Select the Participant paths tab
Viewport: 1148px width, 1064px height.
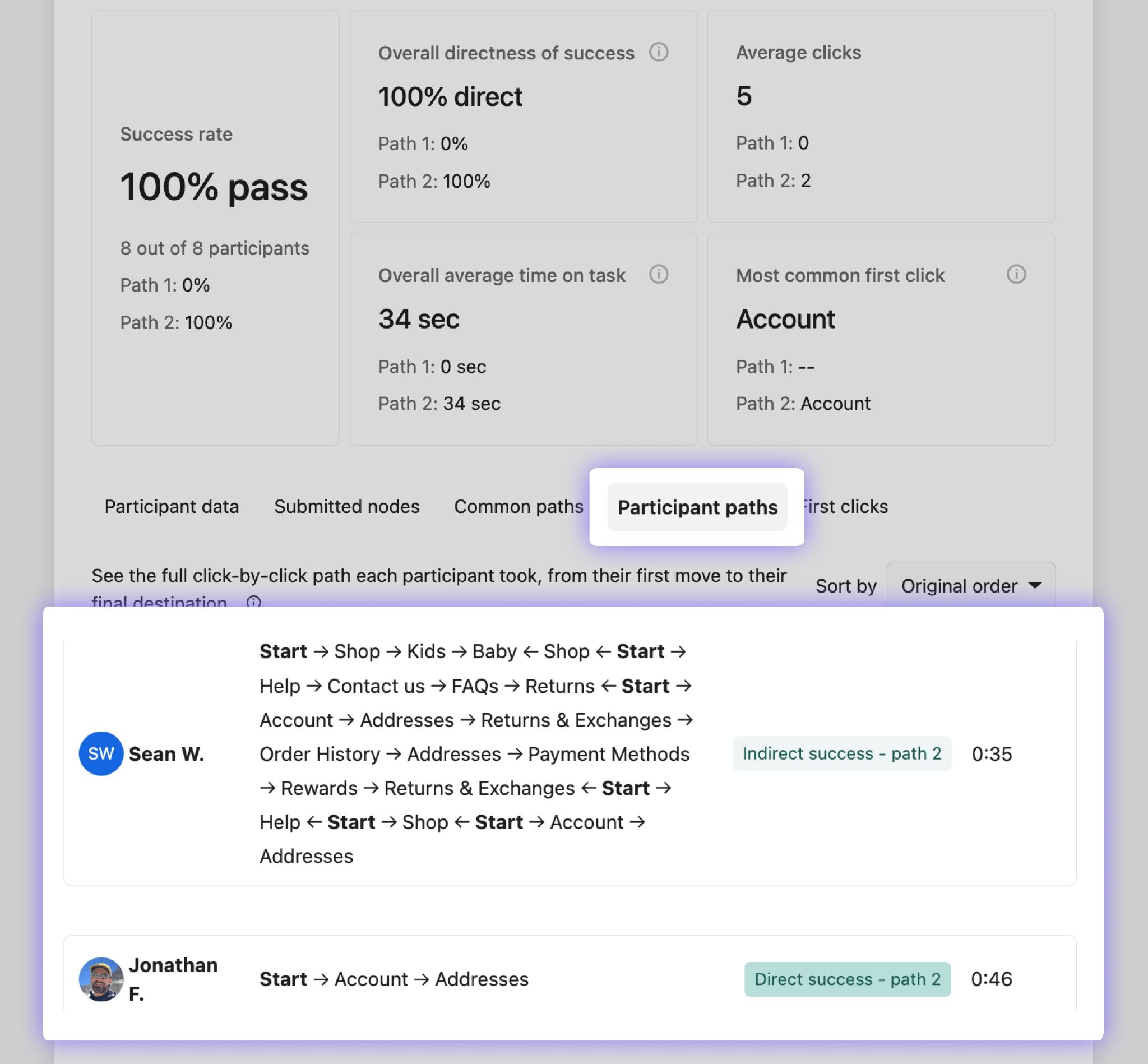click(x=697, y=507)
